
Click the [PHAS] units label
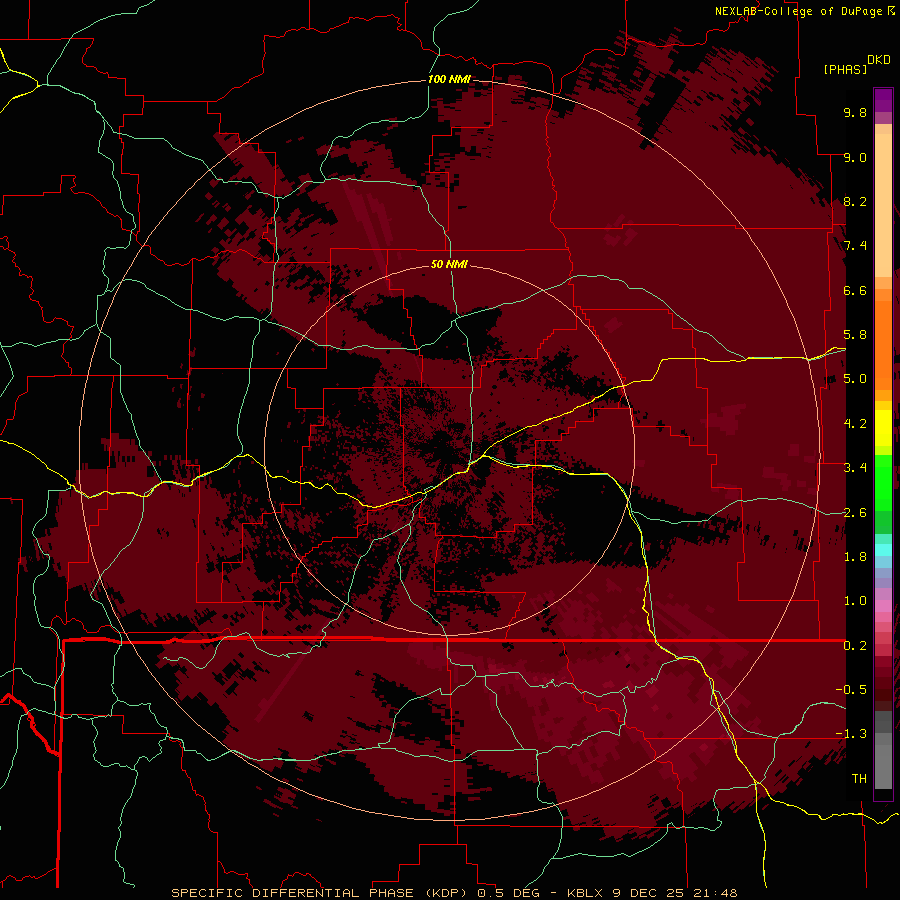(x=845, y=69)
